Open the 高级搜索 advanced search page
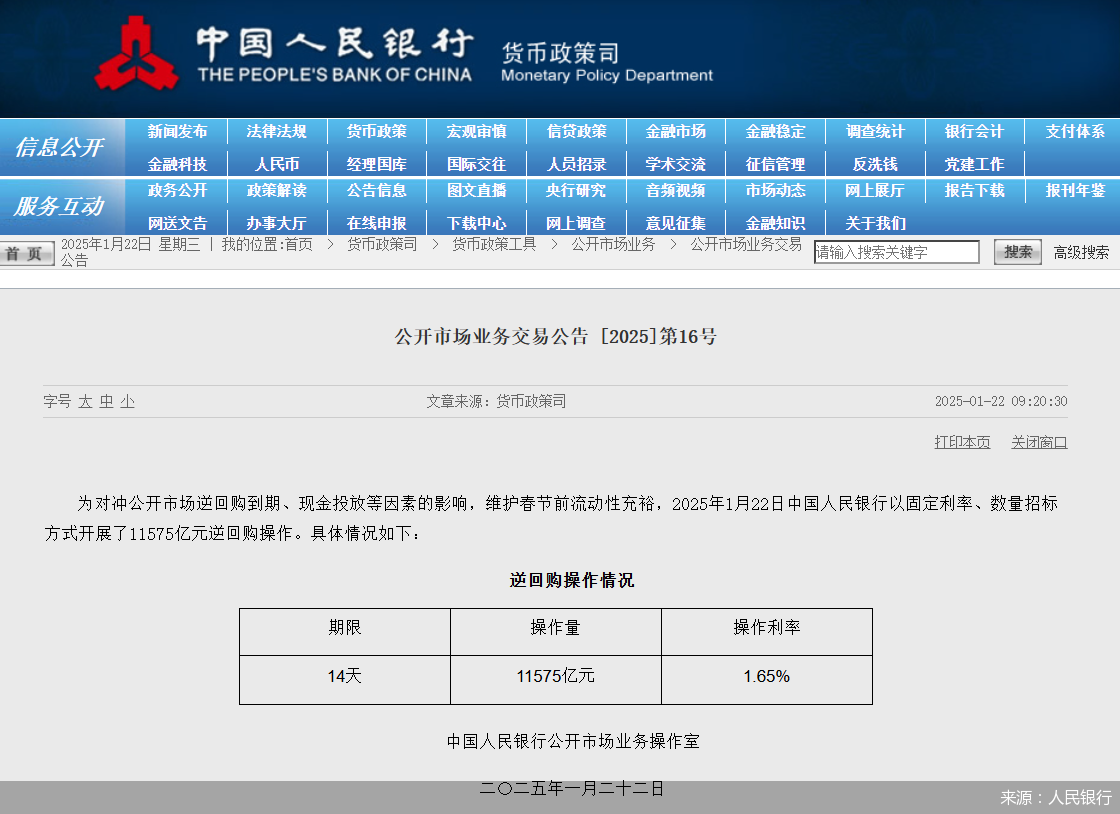Screen dimensions: 1120x814 coord(1081,252)
